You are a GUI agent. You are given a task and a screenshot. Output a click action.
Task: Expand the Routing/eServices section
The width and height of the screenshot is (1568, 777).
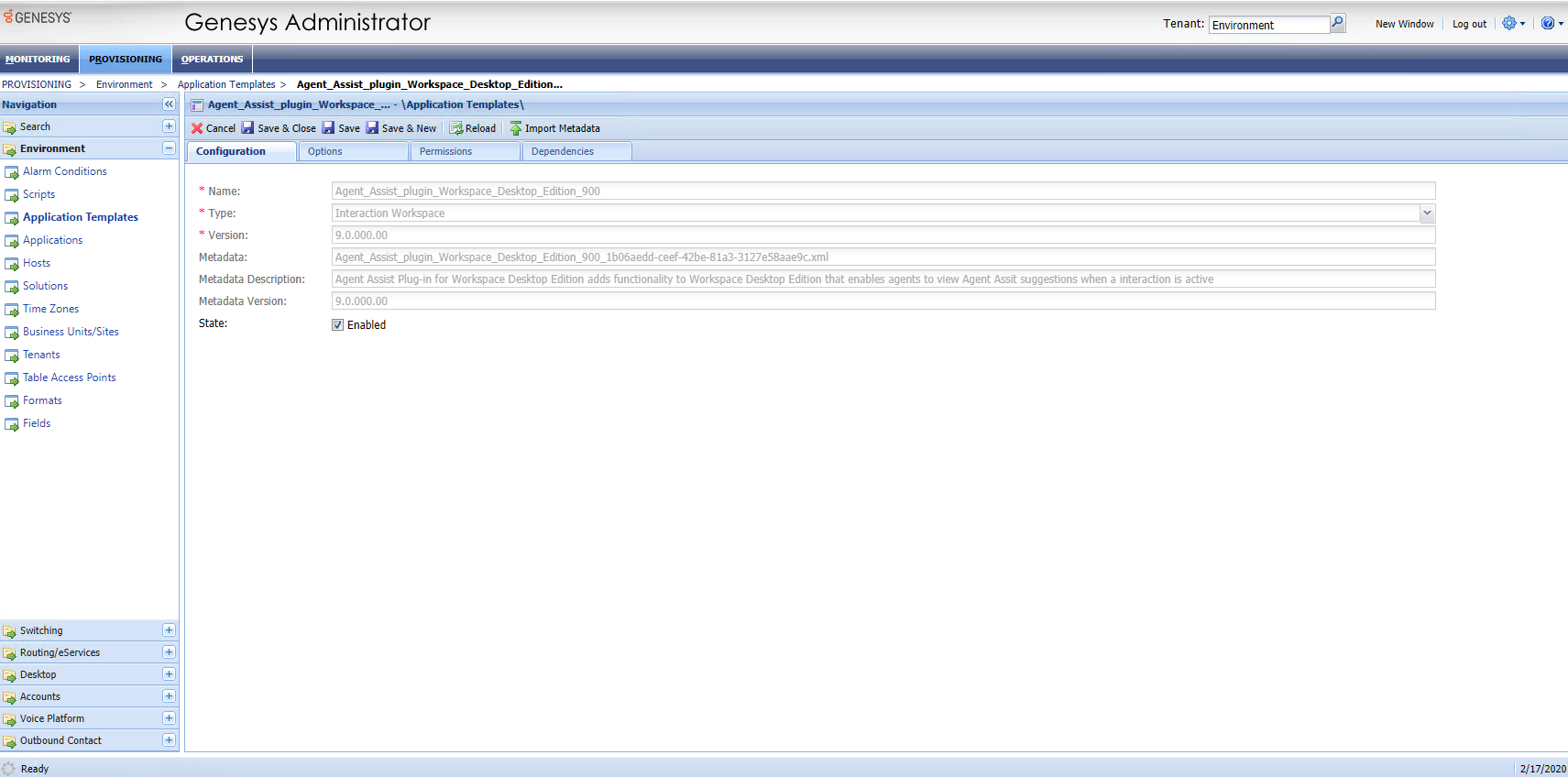[x=169, y=652]
